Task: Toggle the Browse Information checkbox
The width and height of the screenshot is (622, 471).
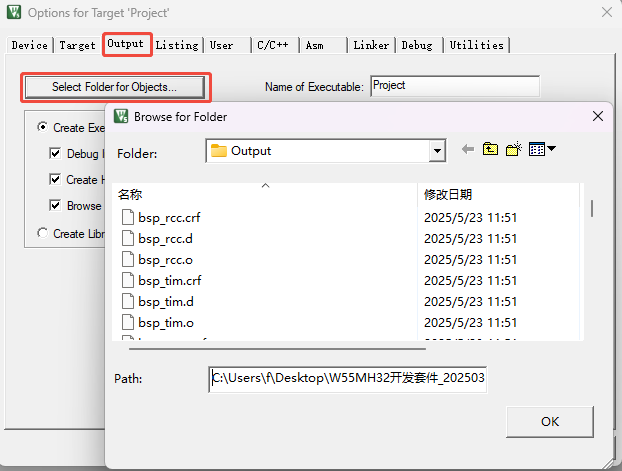Action: pos(56,205)
